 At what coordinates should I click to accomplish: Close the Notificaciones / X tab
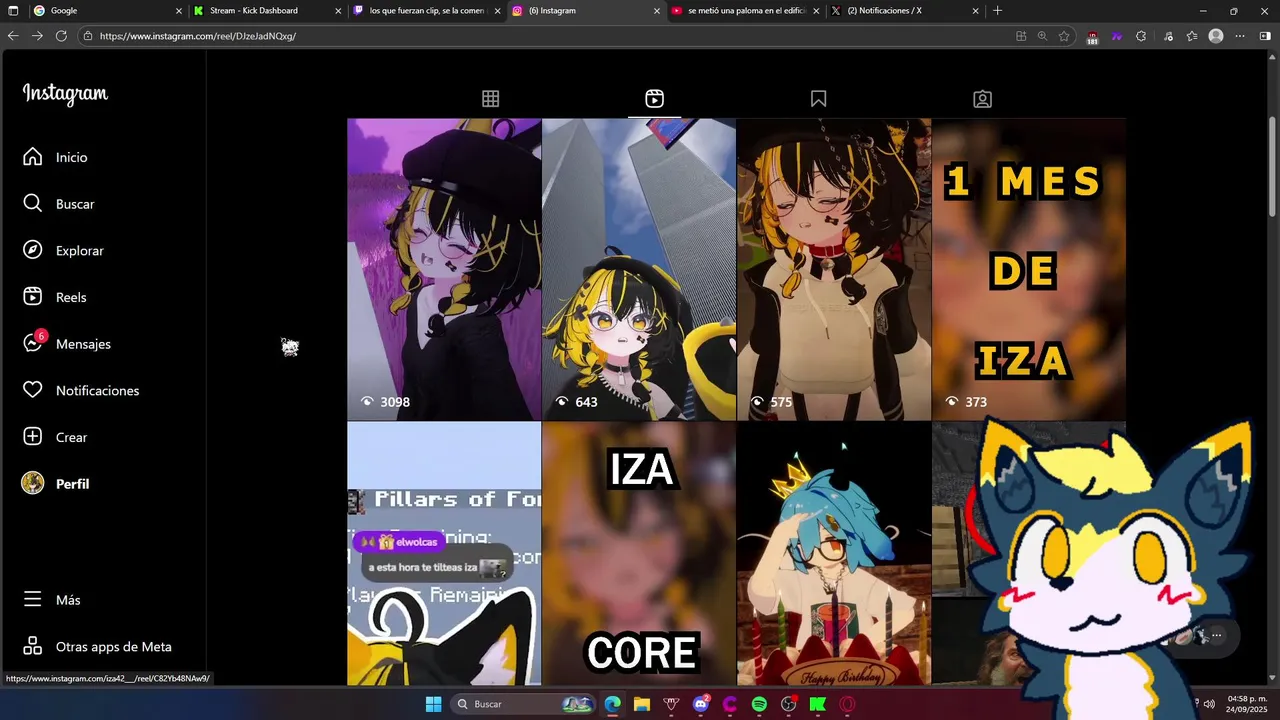tap(976, 11)
